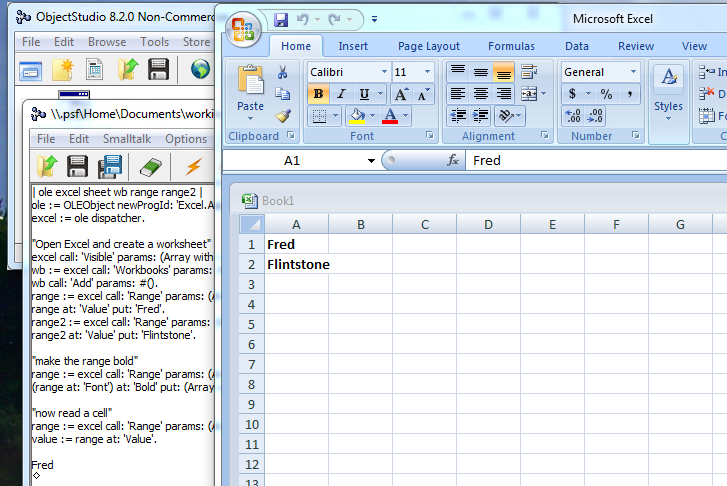727x486 pixels.
Task: Increase indent in Alignment group
Action: pyautogui.click(x=481, y=115)
